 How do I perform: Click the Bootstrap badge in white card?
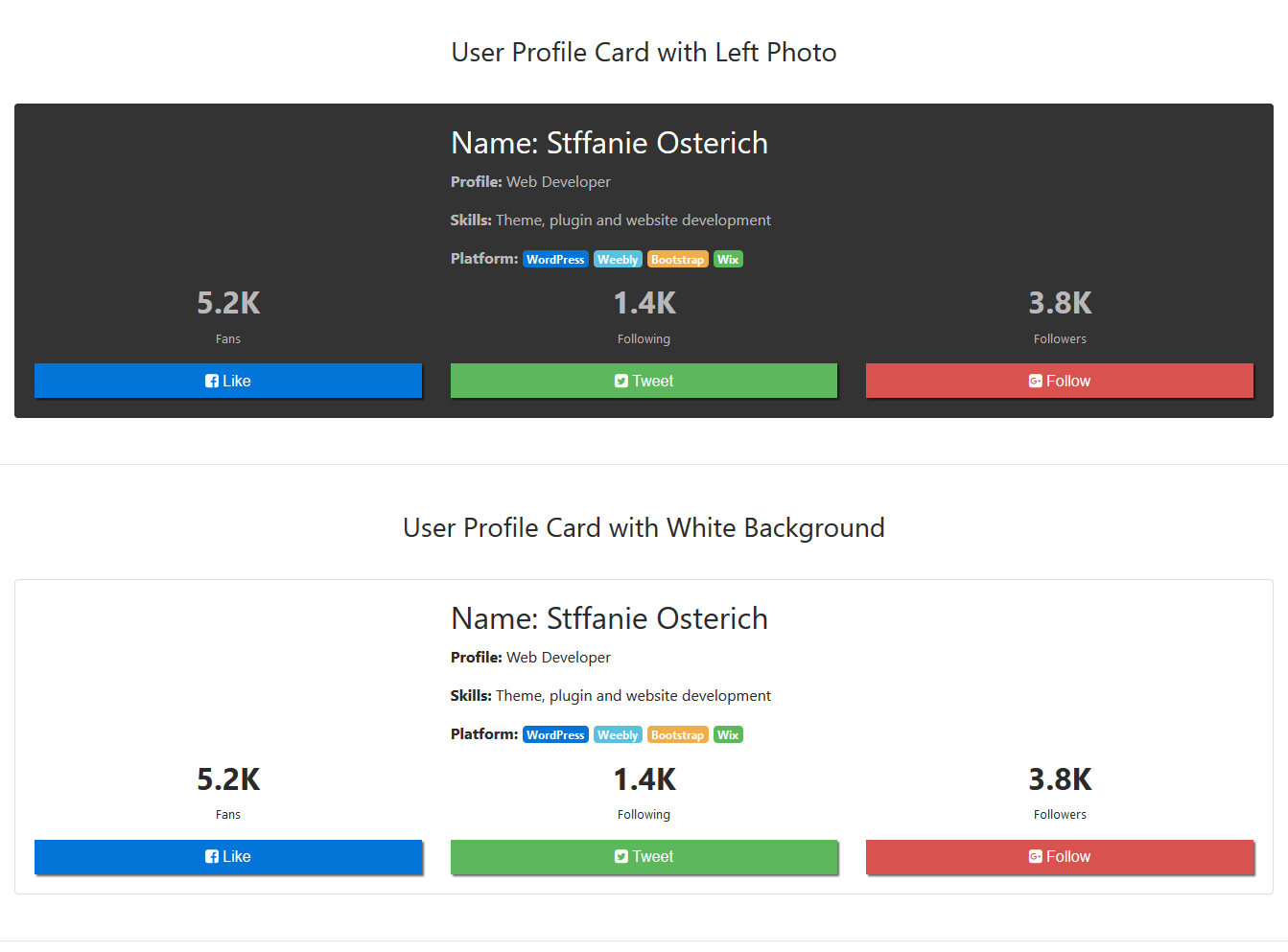point(677,735)
